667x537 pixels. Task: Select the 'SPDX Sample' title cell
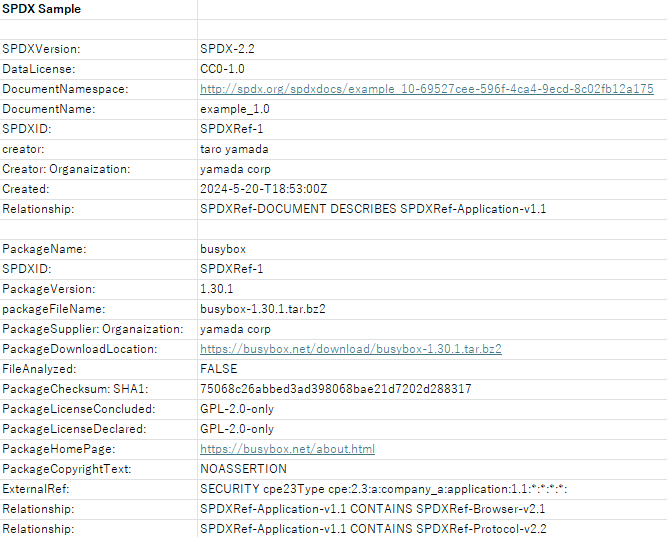[x=42, y=9]
